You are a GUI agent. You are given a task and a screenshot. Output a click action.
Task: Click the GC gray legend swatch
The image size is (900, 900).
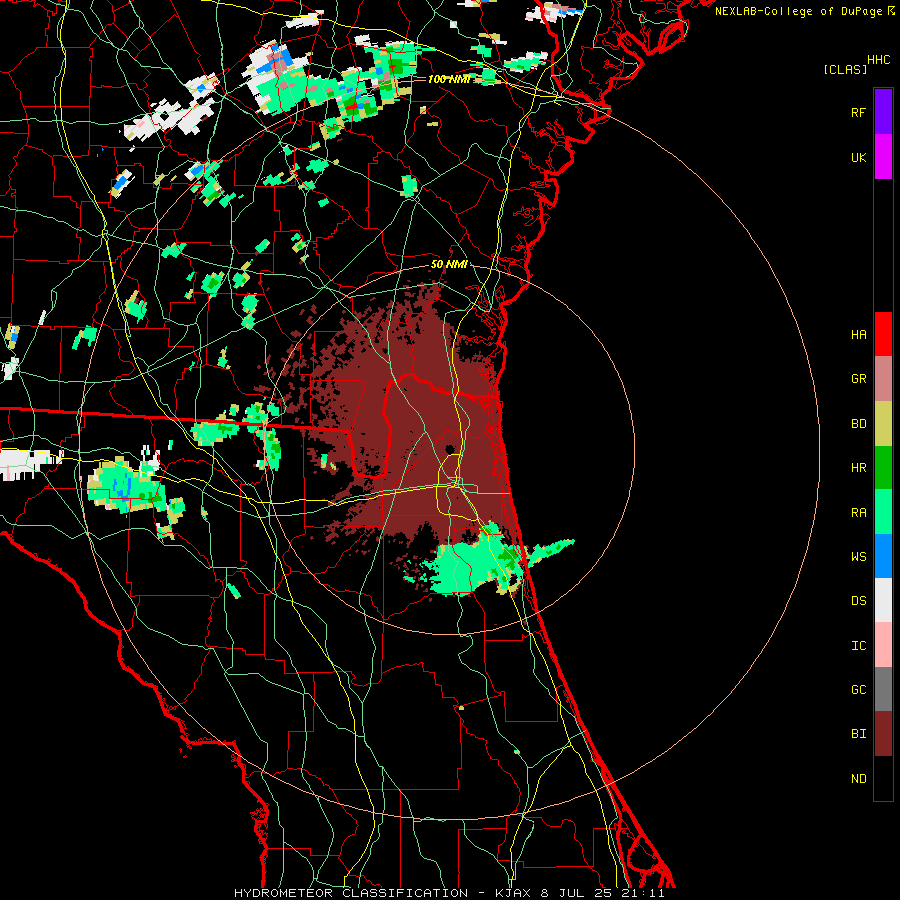pyautogui.click(x=883, y=689)
